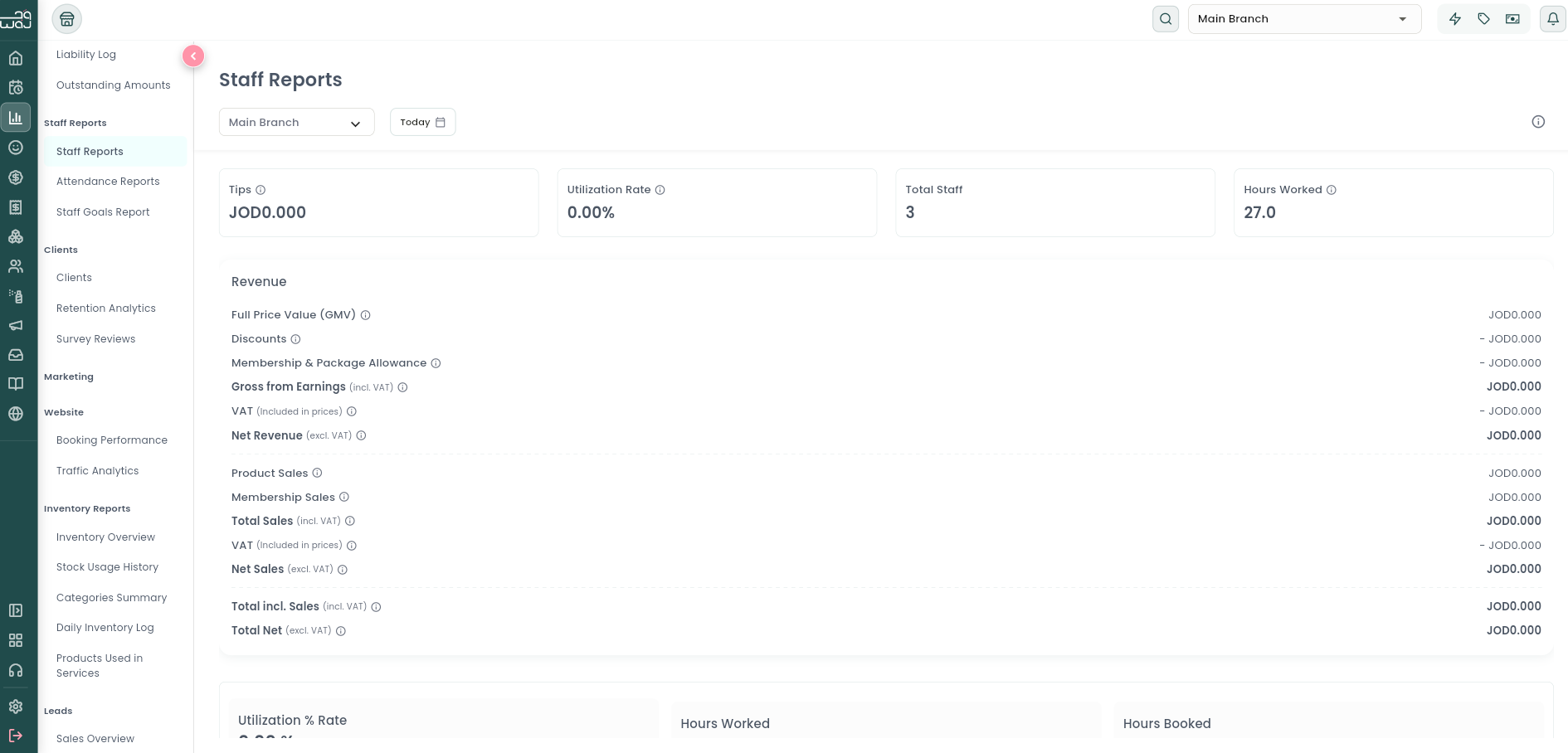
Task: Open the Today date picker
Action: (422, 122)
